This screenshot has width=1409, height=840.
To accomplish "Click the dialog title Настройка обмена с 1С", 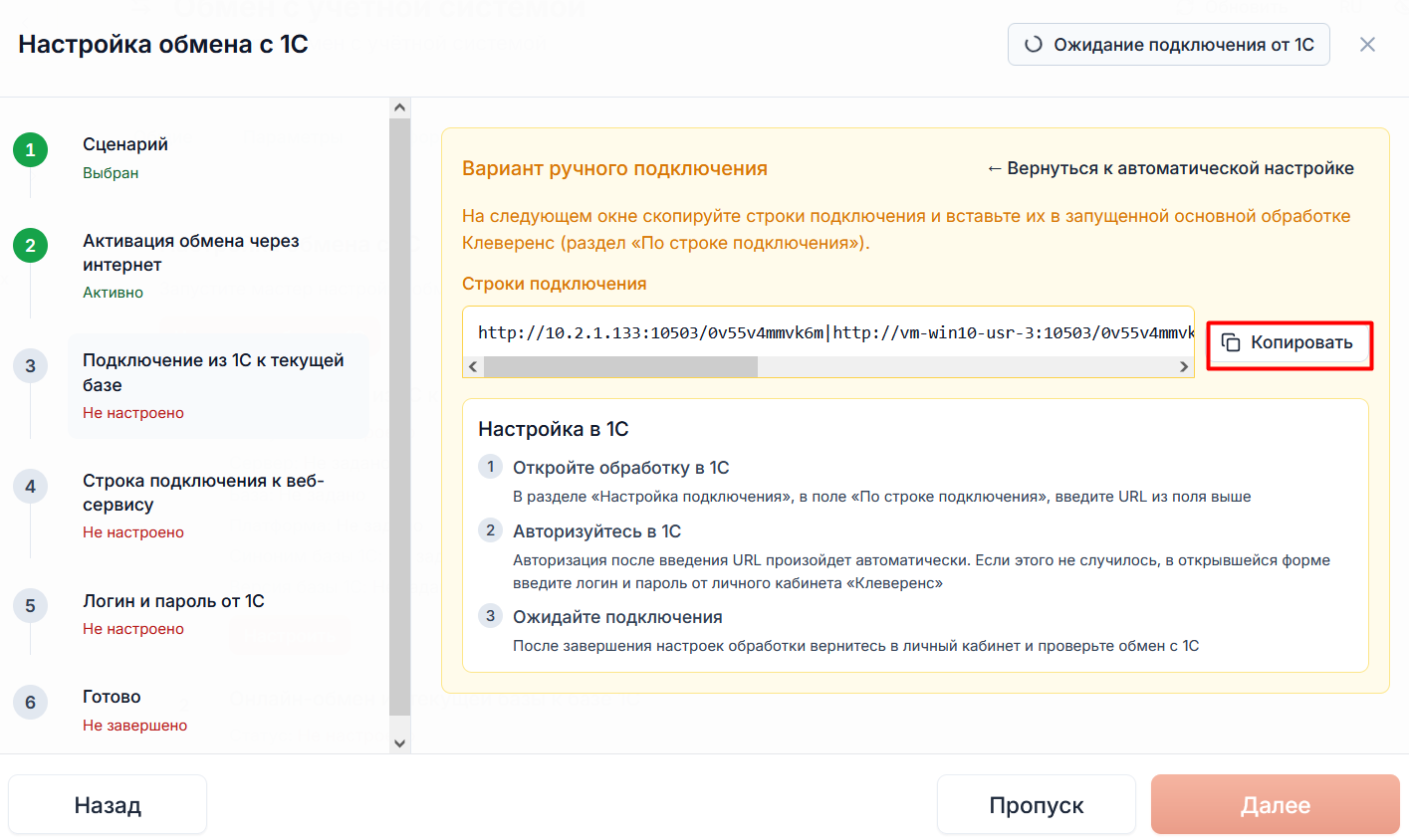I will click(x=163, y=45).
